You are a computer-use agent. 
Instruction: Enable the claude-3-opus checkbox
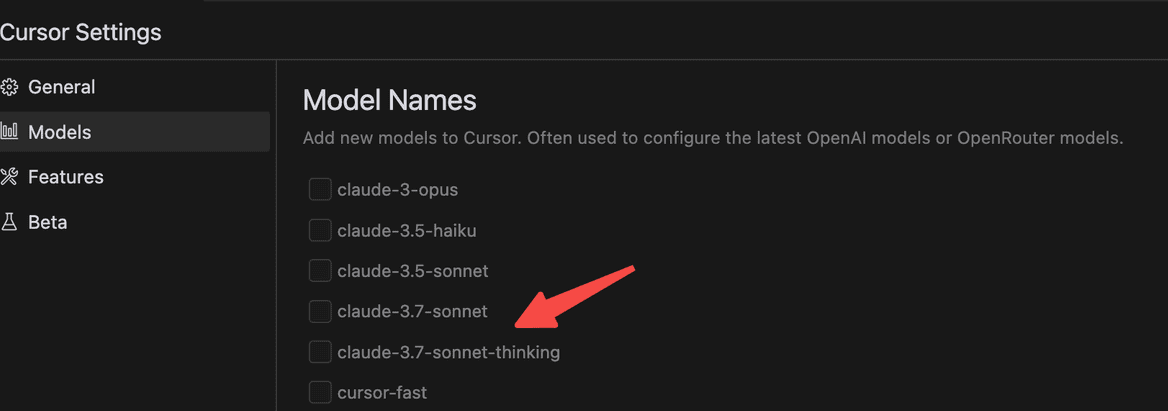click(320, 190)
